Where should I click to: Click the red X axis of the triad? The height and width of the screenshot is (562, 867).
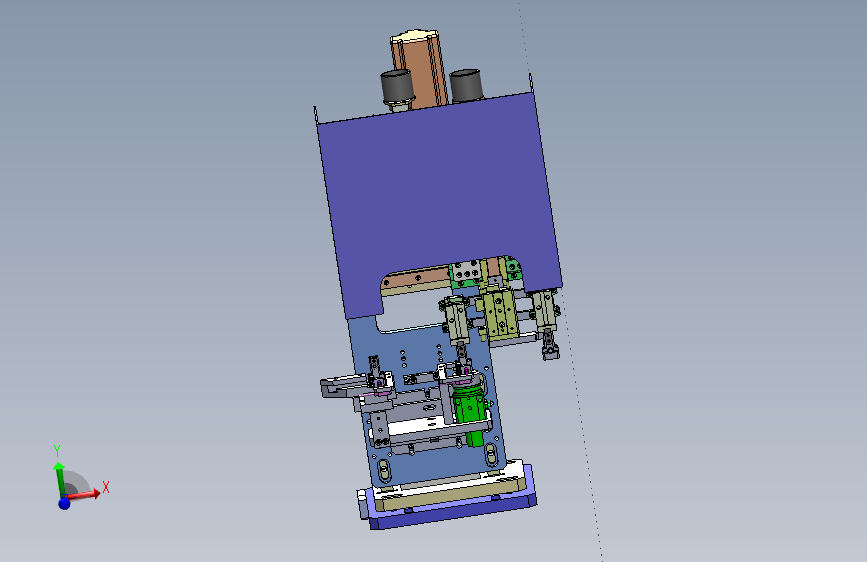click(83, 495)
